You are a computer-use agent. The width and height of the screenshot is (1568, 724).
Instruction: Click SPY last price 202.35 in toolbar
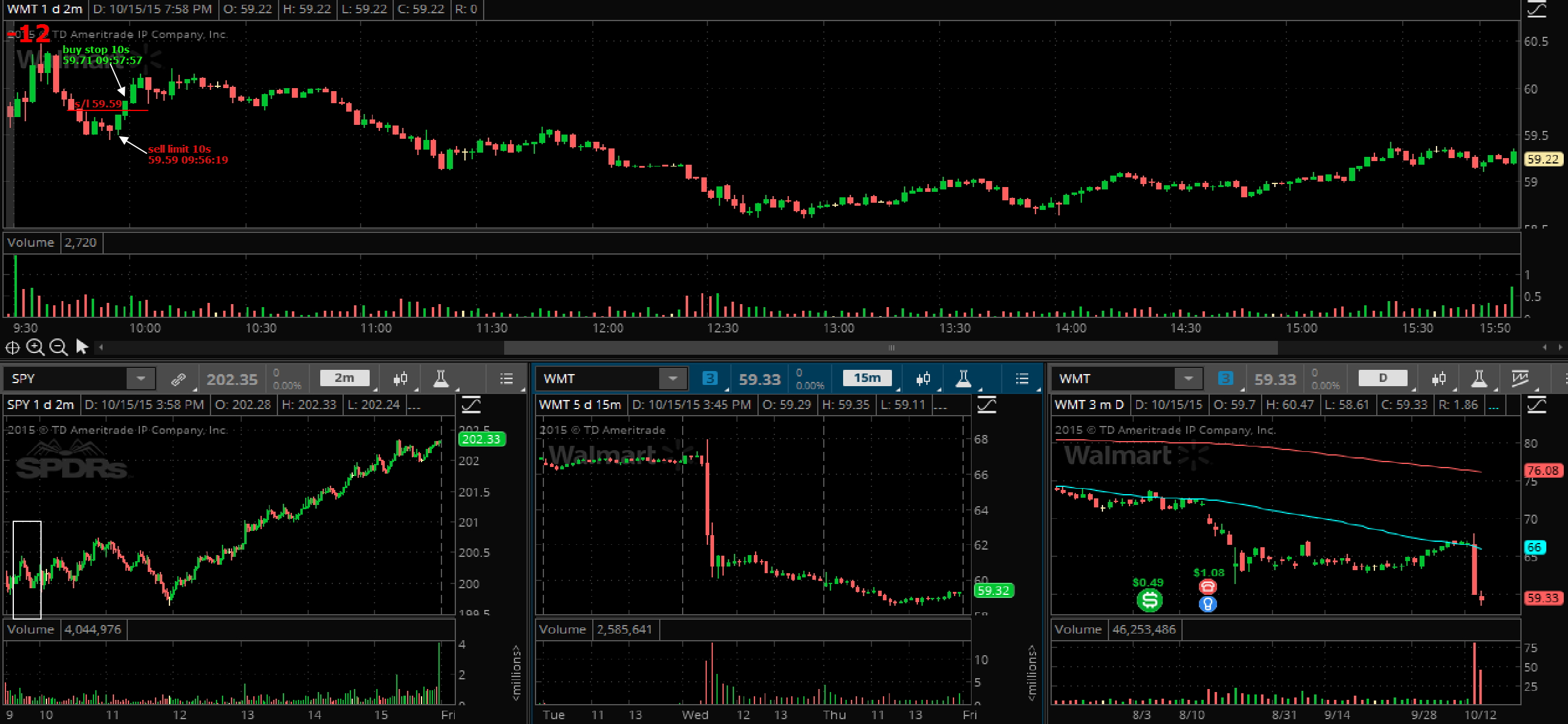232,379
